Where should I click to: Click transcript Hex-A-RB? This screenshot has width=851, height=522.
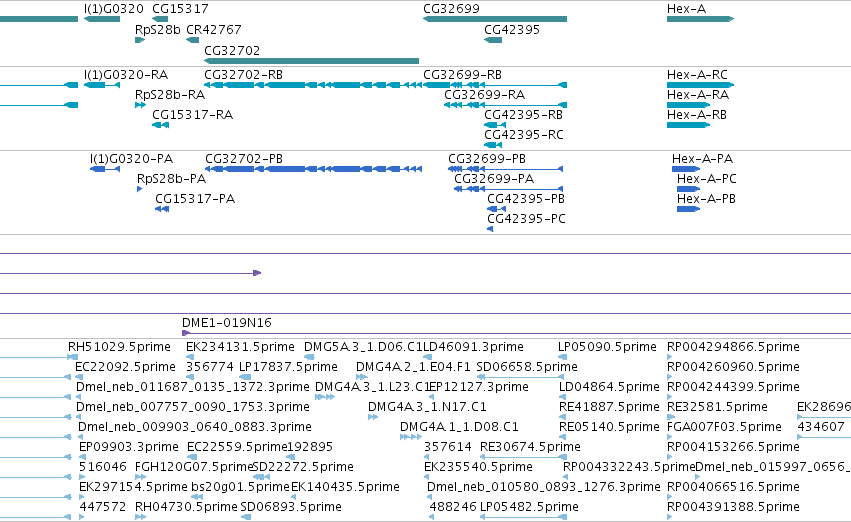[696, 115]
